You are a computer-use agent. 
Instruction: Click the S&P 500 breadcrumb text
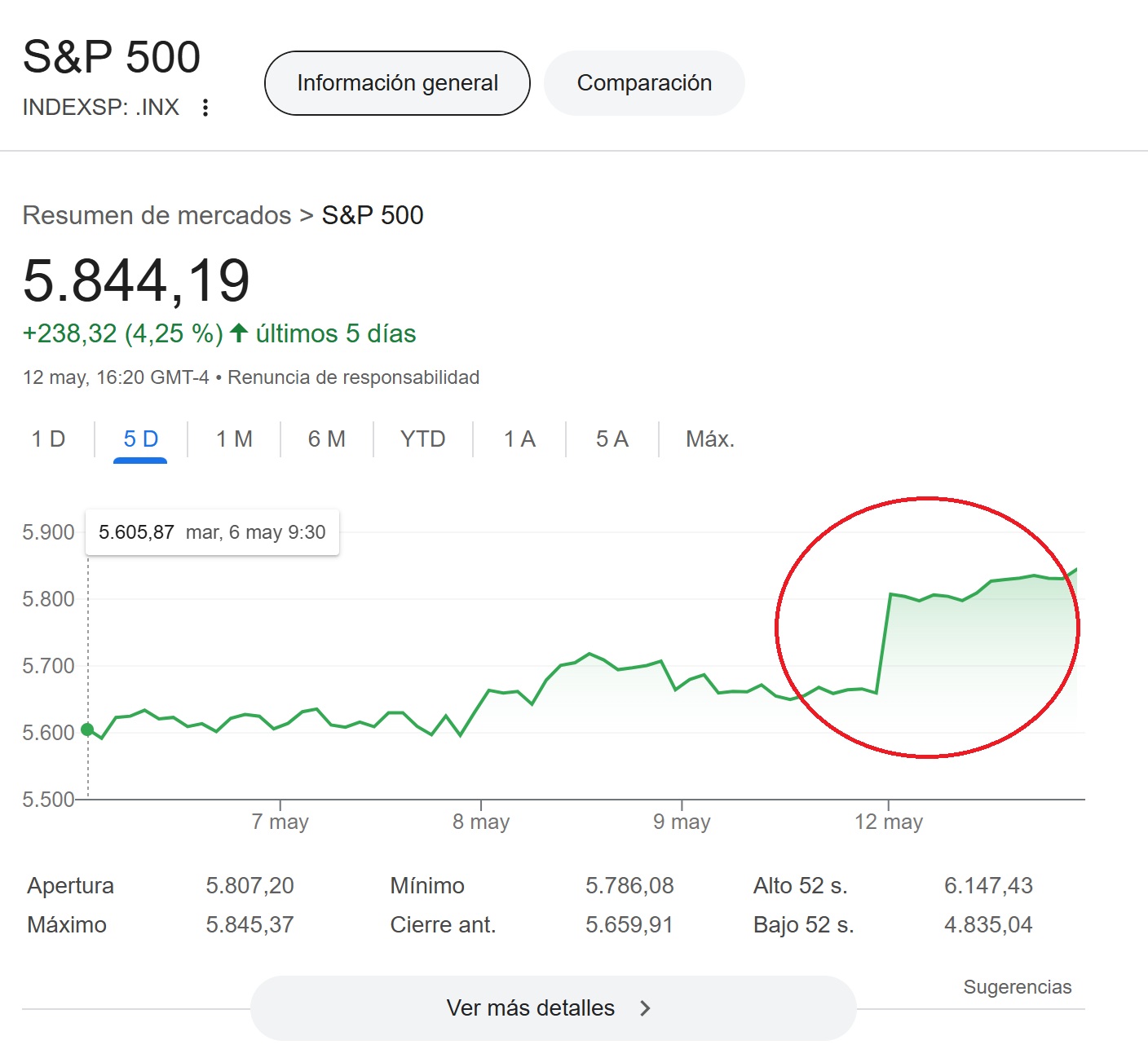[x=373, y=215]
